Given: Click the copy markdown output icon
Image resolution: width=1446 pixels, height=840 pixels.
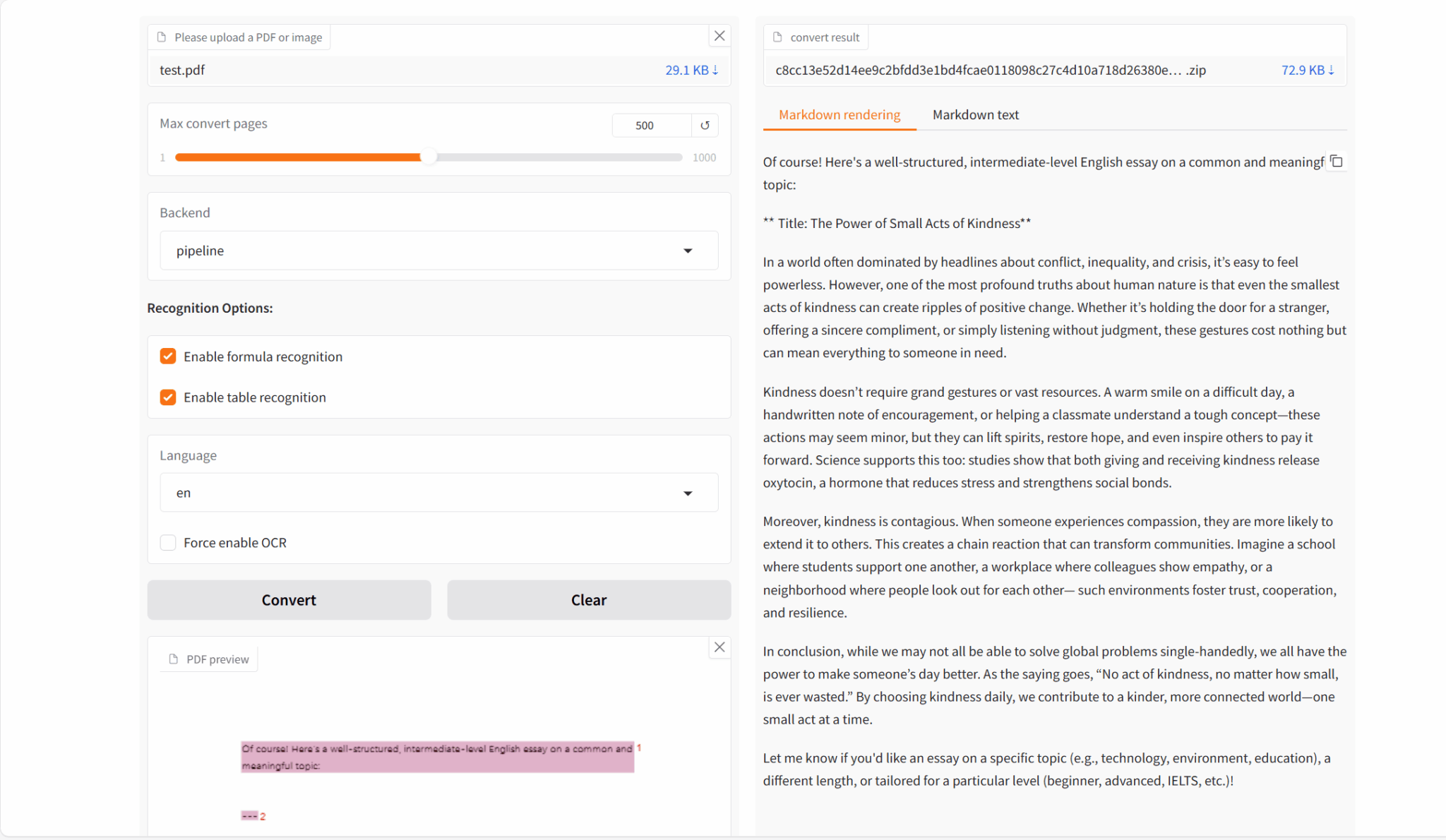Looking at the screenshot, I should pyautogui.click(x=1336, y=162).
